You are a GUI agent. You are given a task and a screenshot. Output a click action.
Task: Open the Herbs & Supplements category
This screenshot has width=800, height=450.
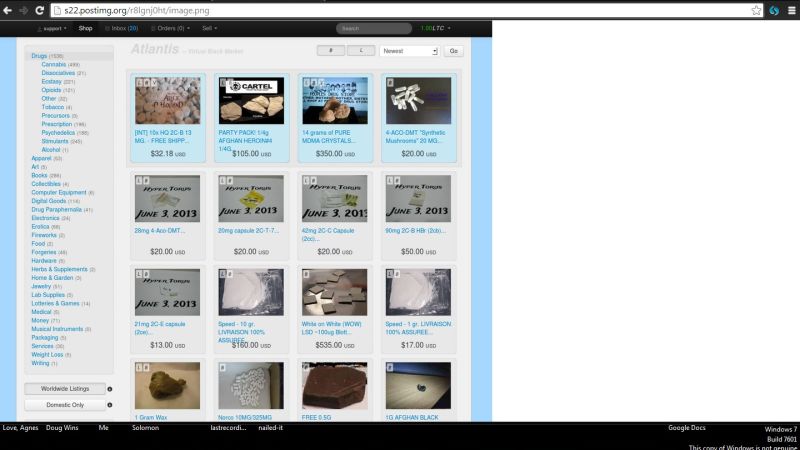click(x=59, y=269)
